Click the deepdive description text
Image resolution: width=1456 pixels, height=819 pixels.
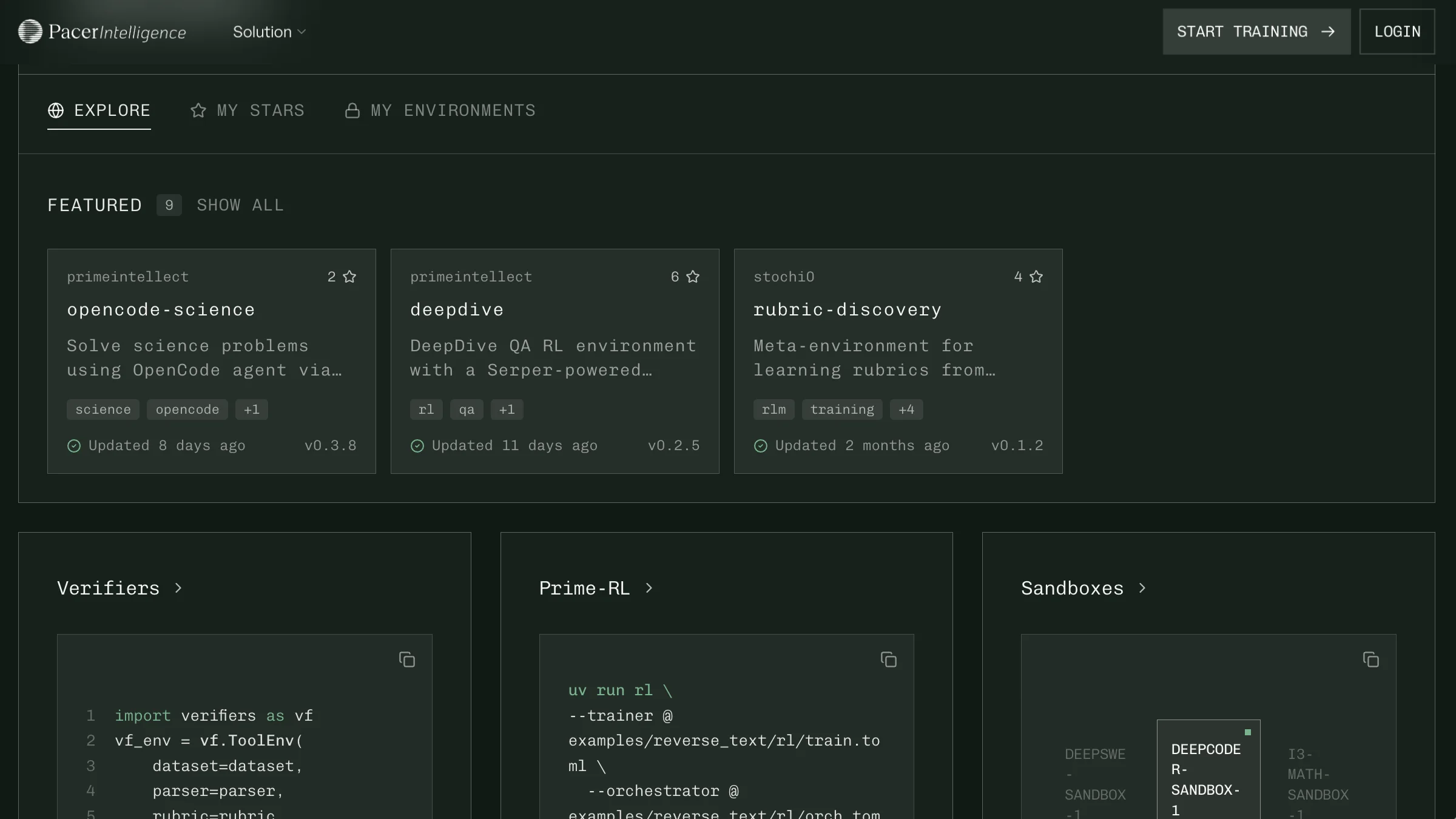553,358
